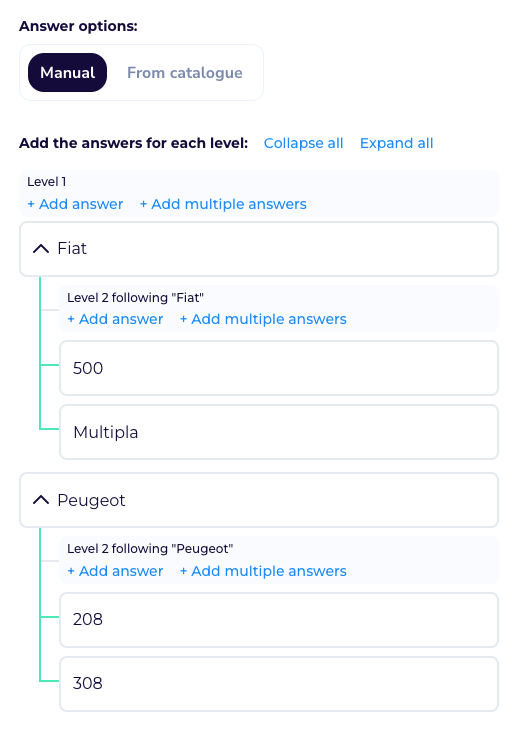Switch to From catalogue option

pos(185,73)
